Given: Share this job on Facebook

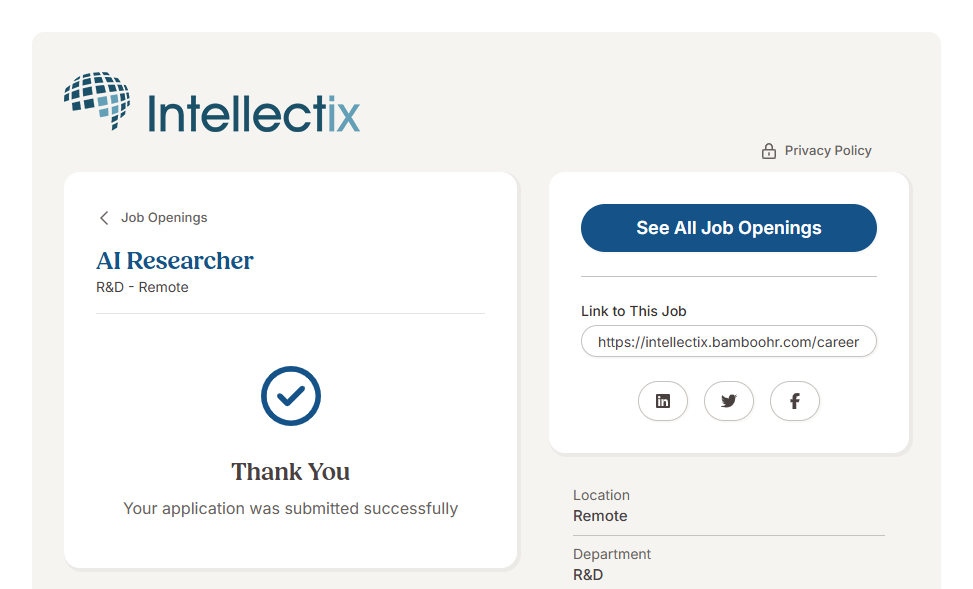Looking at the screenshot, I should coord(795,401).
